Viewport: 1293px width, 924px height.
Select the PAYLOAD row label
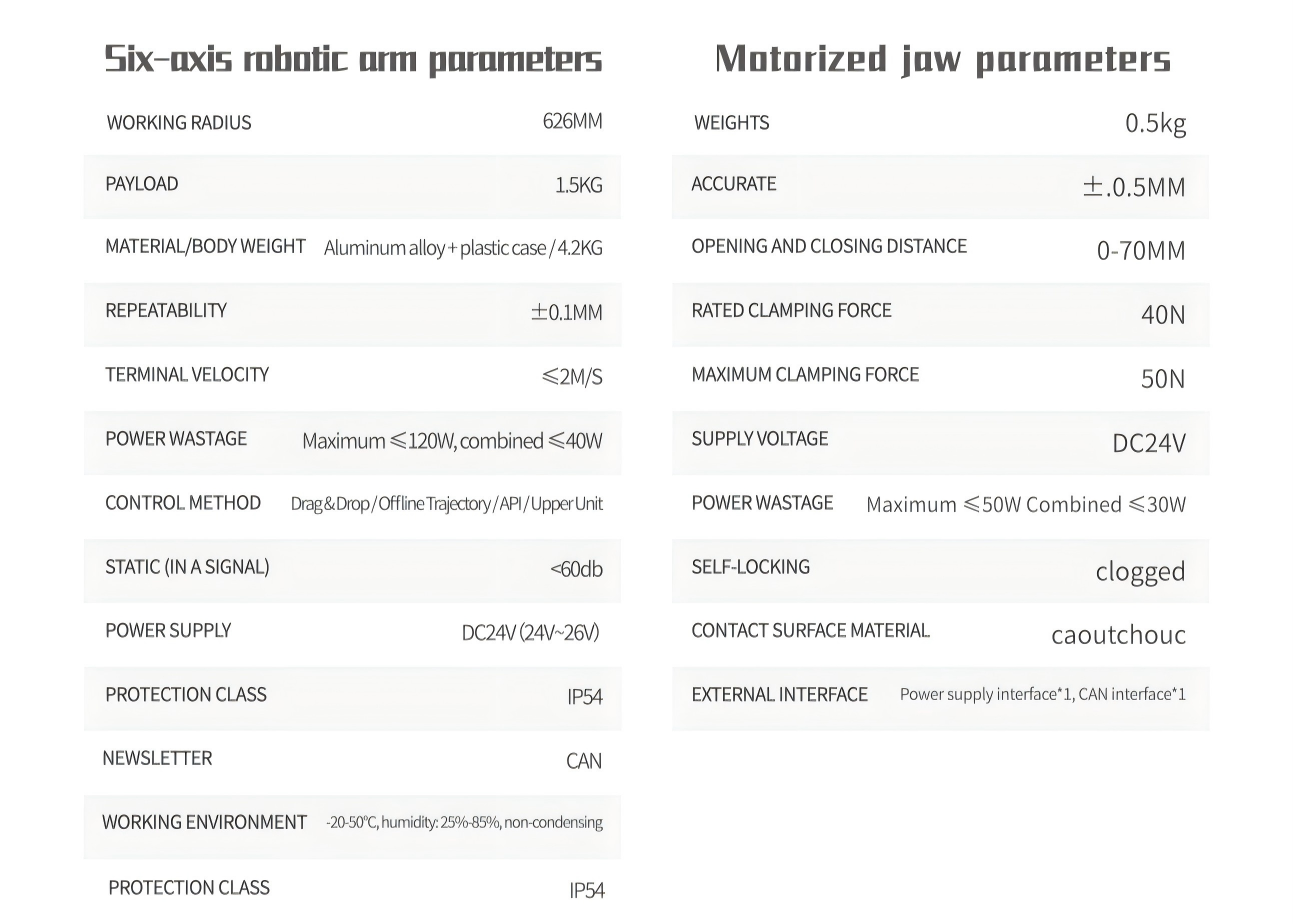click(x=142, y=184)
